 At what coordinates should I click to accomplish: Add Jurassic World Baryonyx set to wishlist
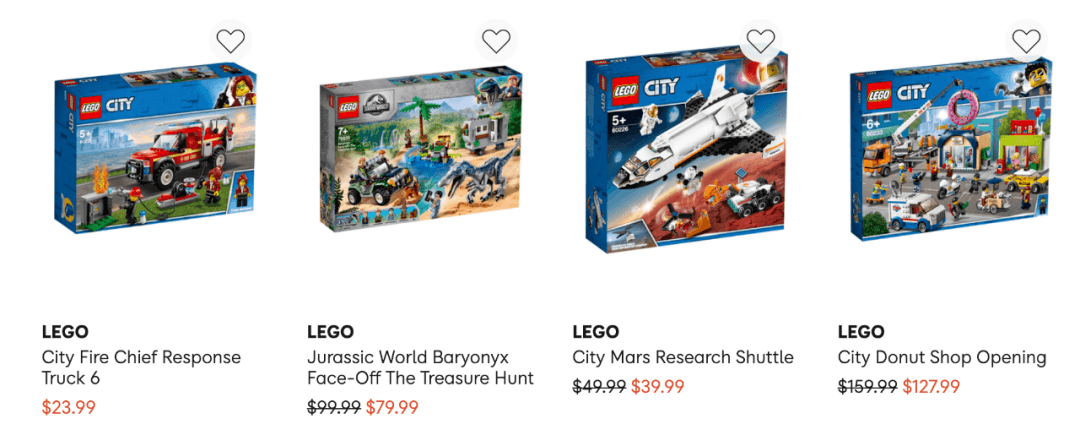pos(496,41)
